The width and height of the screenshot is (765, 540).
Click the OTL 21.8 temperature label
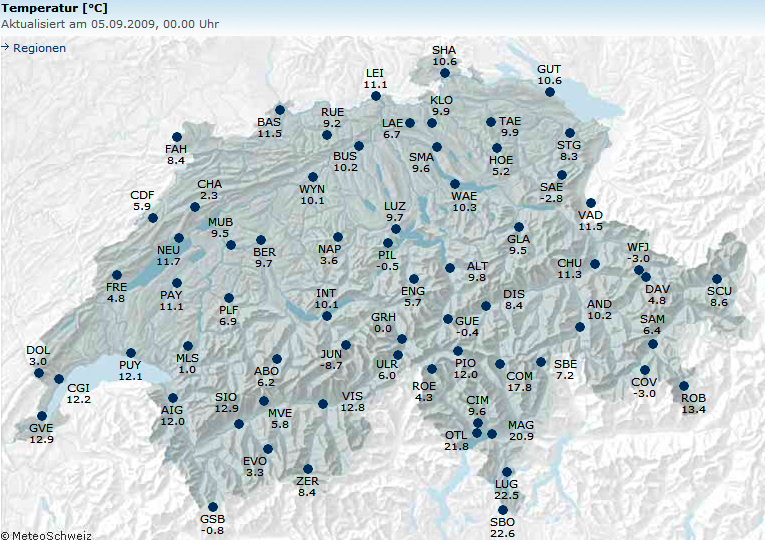coord(456,440)
